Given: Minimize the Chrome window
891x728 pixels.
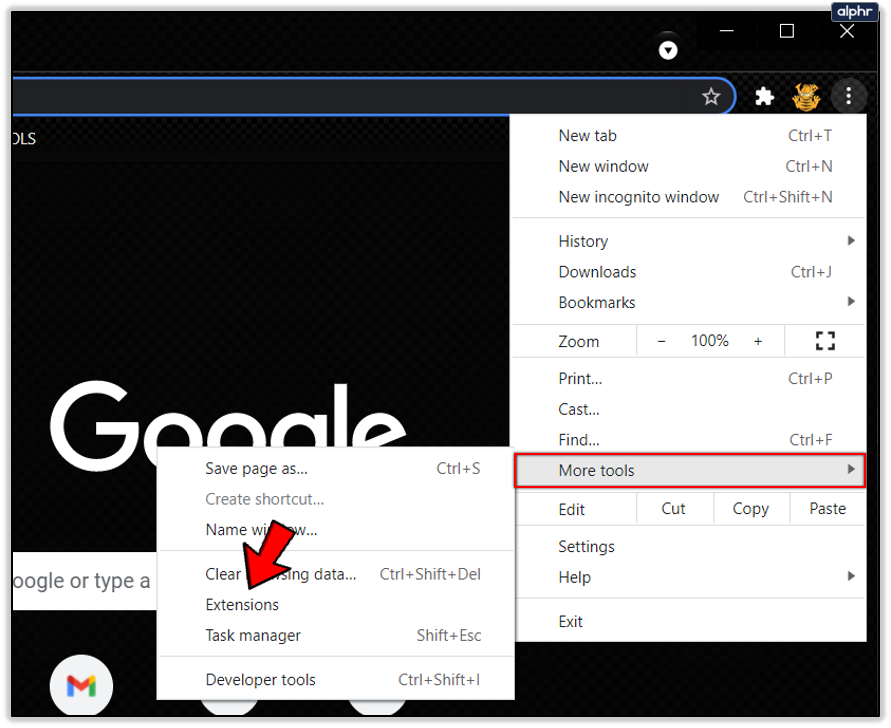Looking at the screenshot, I should point(726,31).
